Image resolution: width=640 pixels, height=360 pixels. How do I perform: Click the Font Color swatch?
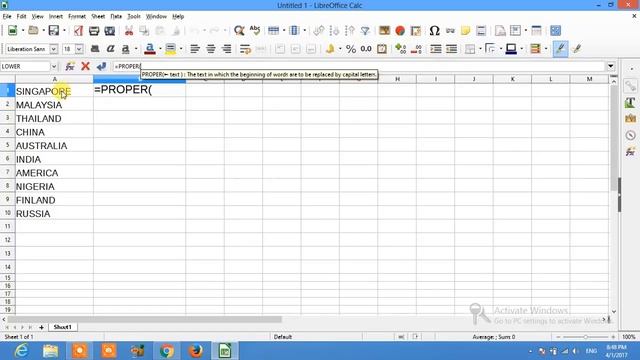tap(150, 49)
